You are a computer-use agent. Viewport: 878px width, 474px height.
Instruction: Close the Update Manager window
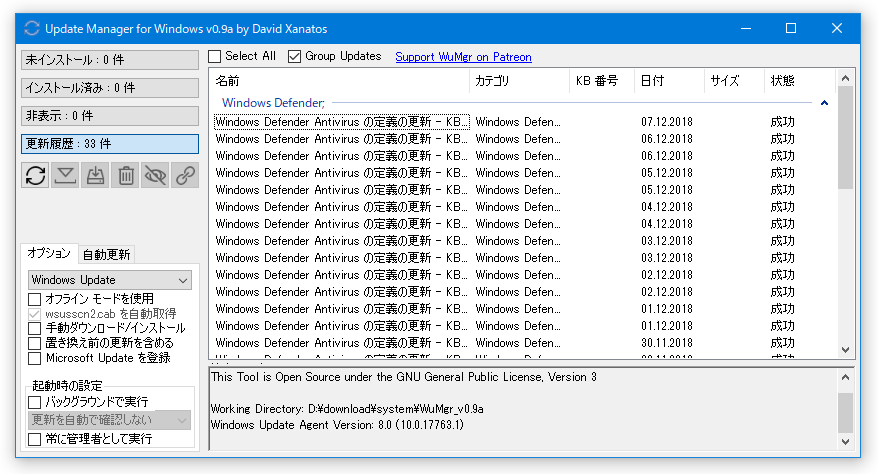tap(837, 29)
